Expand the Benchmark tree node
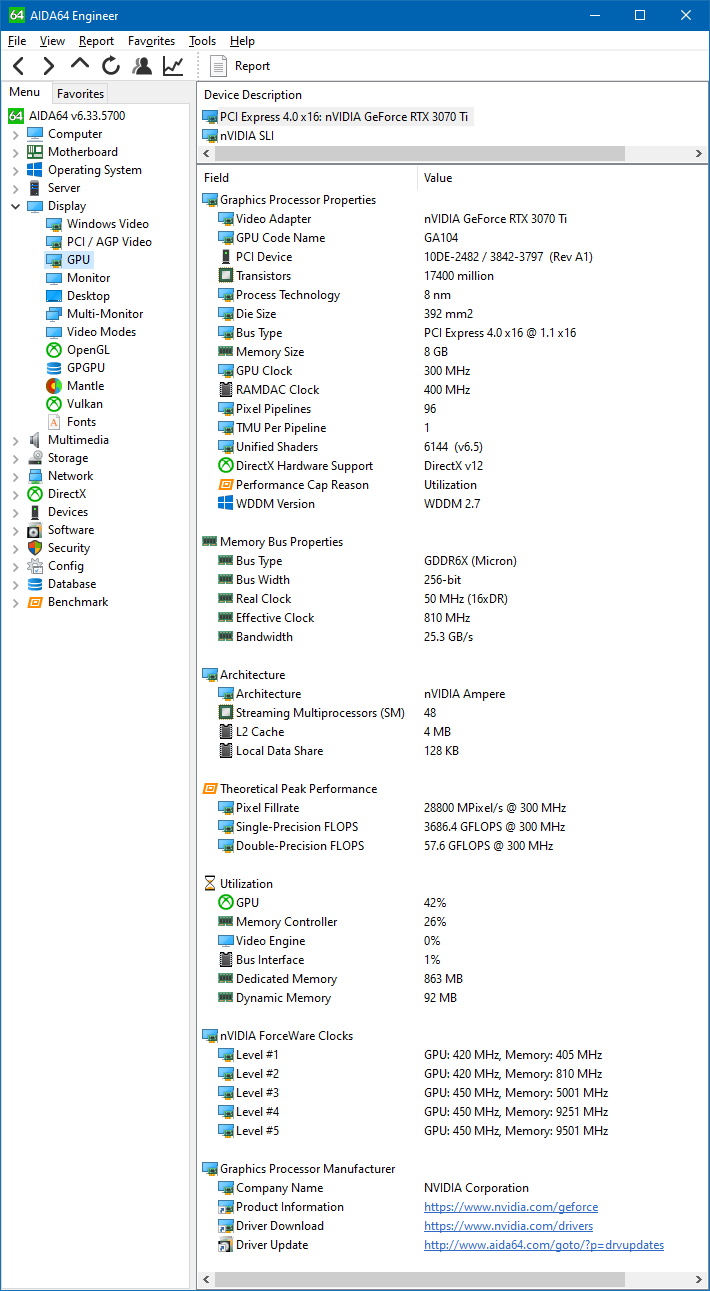 (x=15, y=602)
